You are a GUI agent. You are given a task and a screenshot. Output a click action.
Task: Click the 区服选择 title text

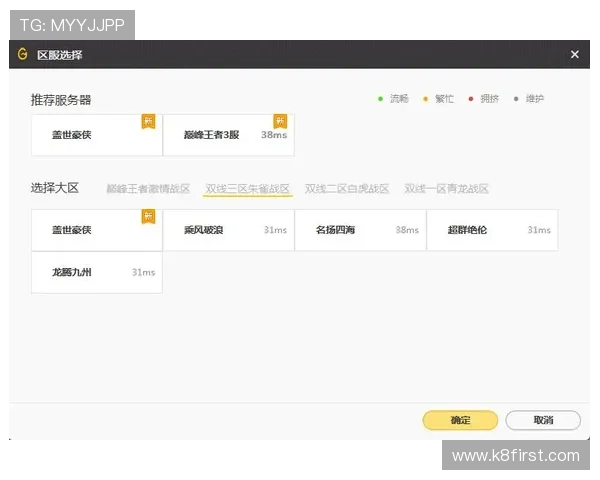pos(60,55)
